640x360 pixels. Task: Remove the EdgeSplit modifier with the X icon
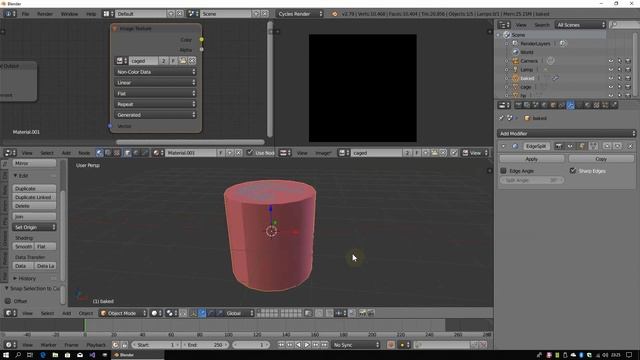pos(630,146)
